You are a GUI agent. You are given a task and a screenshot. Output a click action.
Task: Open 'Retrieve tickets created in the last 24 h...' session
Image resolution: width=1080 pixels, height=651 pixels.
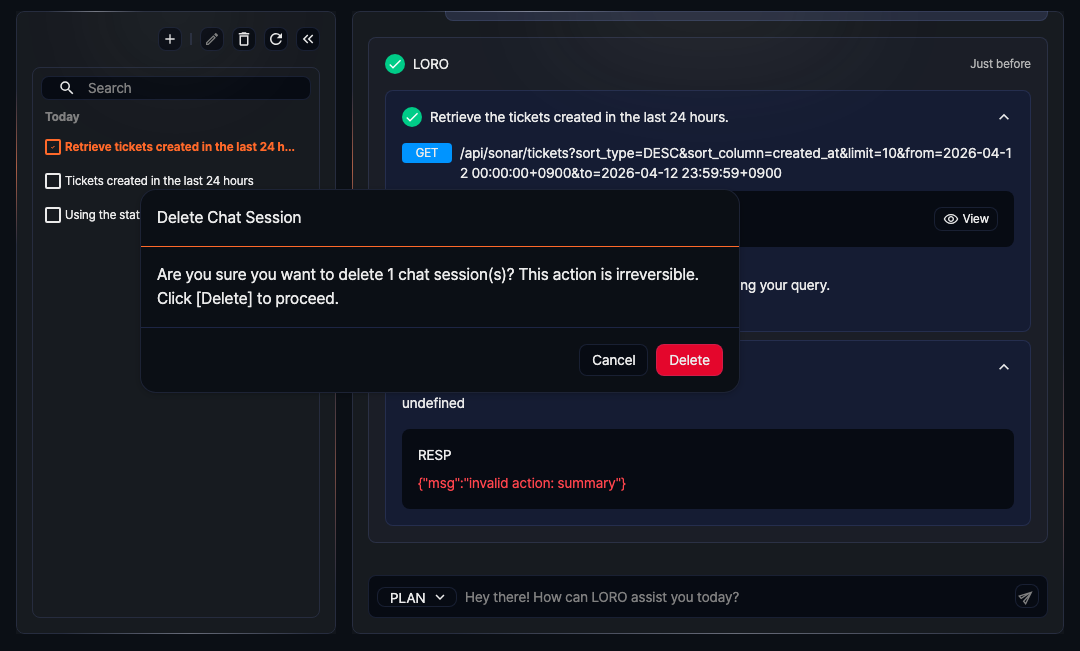tap(180, 147)
